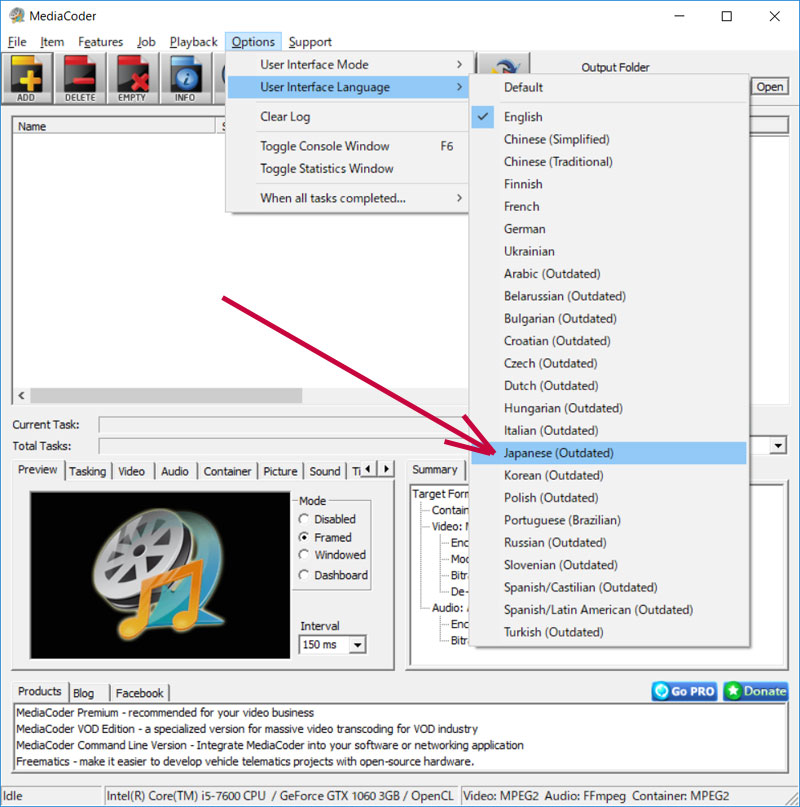Image resolution: width=800 pixels, height=807 pixels.
Task: Click the ADD toolbar icon
Action: click(x=27, y=78)
